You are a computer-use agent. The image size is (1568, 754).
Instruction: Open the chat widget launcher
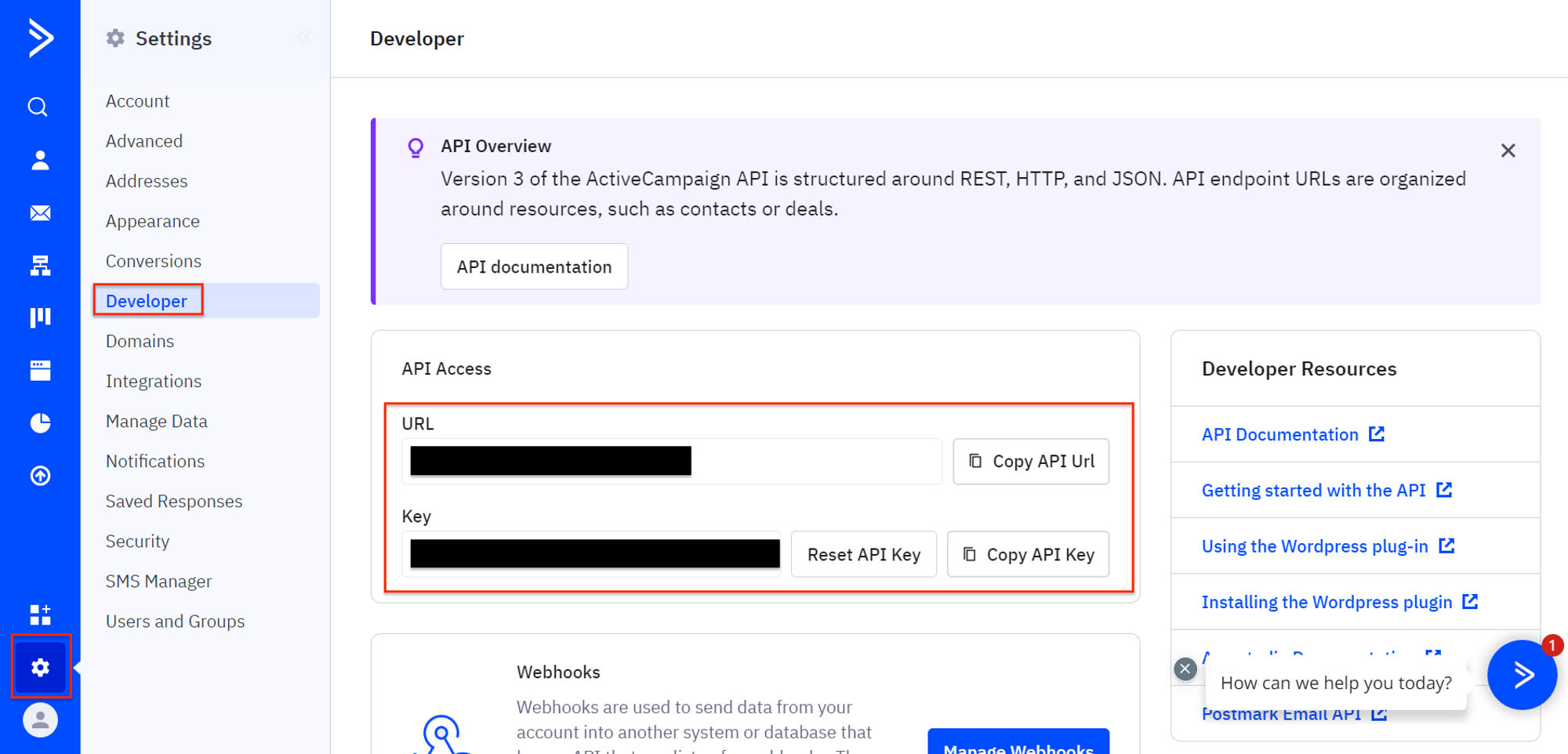coord(1522,675)
